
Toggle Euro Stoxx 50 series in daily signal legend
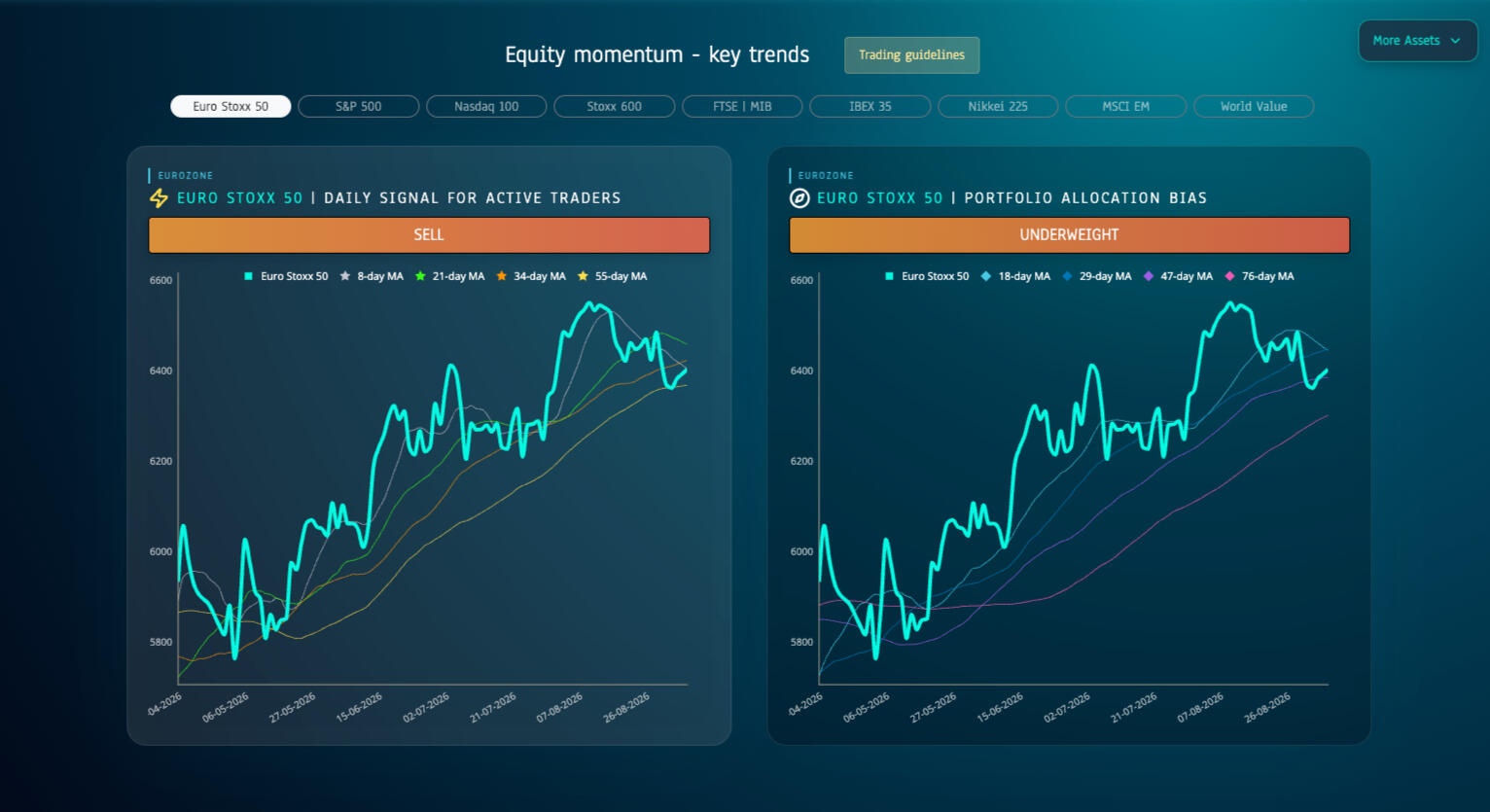(286, 276)
